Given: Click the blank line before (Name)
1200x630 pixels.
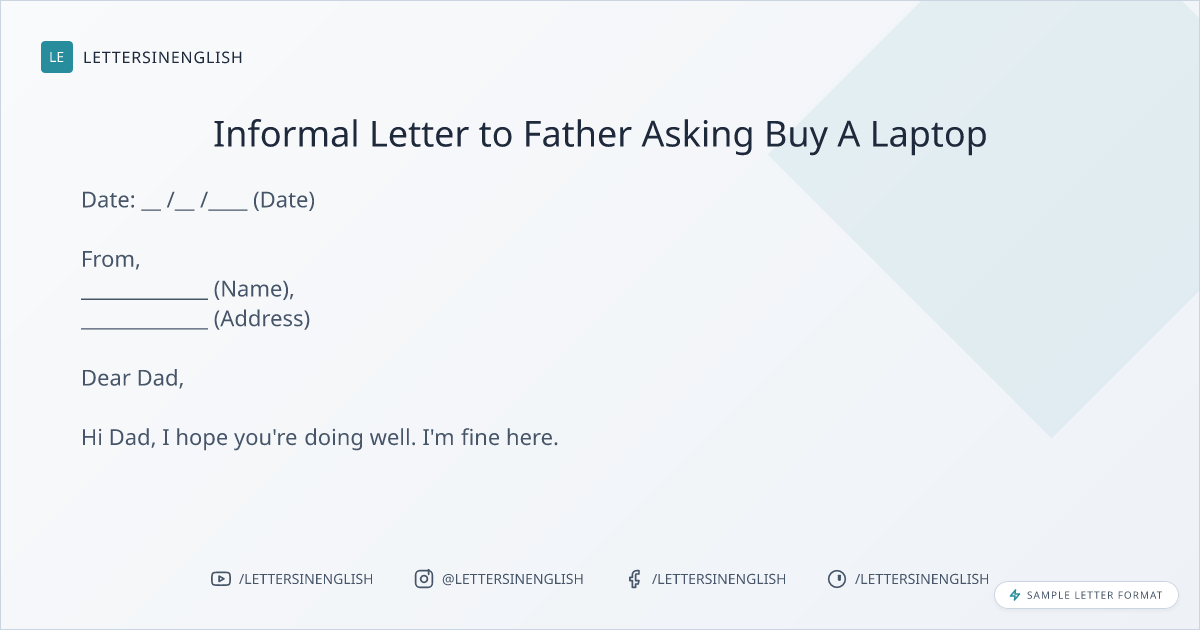Looking at the screenshot, I should 144,294.
